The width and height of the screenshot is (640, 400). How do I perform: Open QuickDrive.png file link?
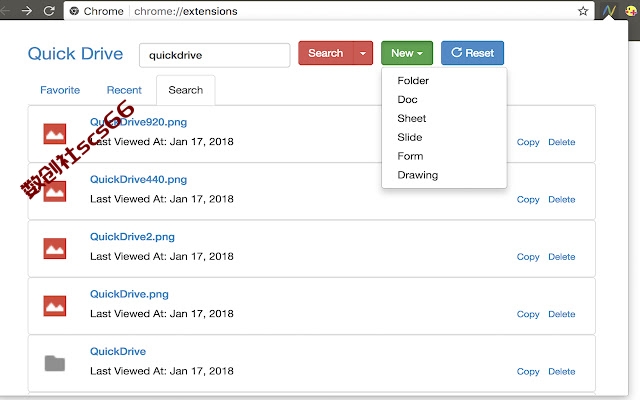(x=129, y=294)
